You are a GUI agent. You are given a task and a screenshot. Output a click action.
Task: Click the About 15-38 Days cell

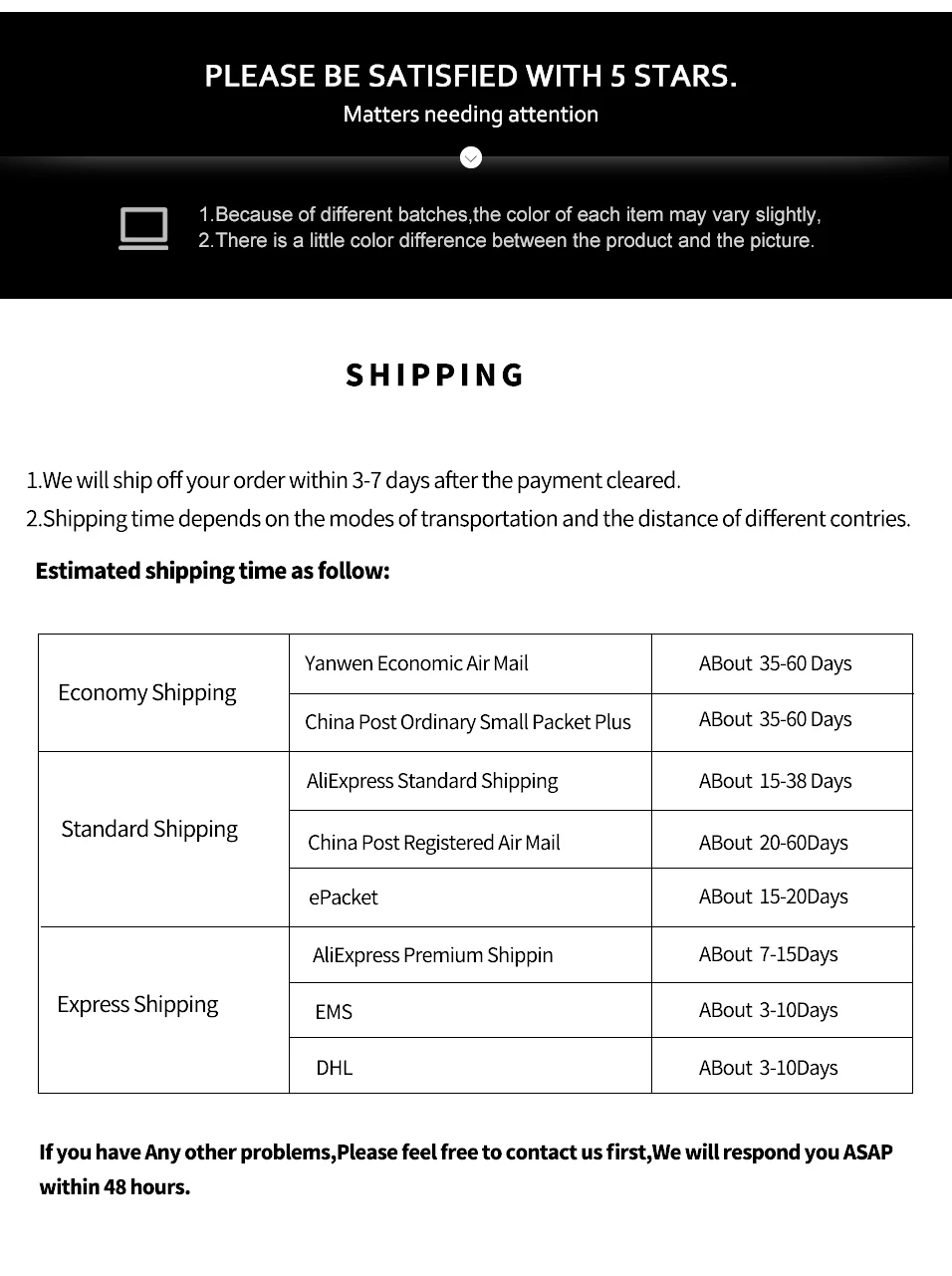coord(782,781)
